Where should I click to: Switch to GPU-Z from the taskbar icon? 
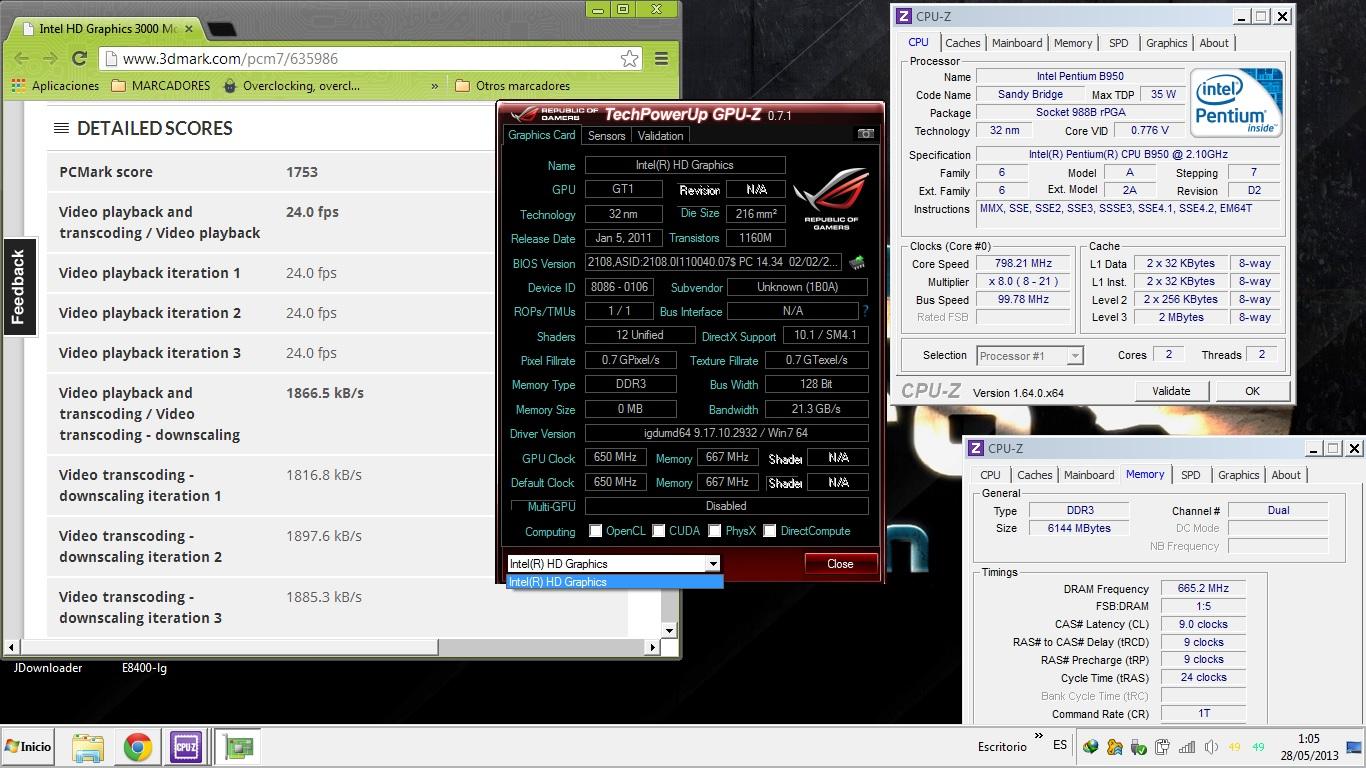(x=238, y=747)
